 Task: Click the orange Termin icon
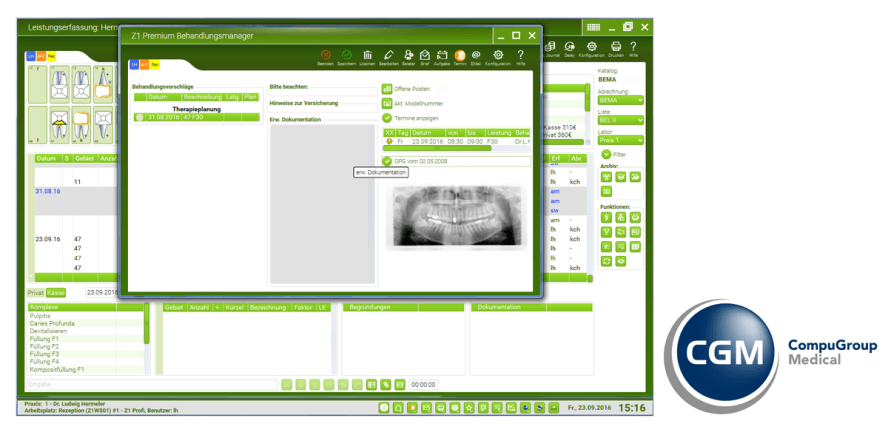point(461,55)
